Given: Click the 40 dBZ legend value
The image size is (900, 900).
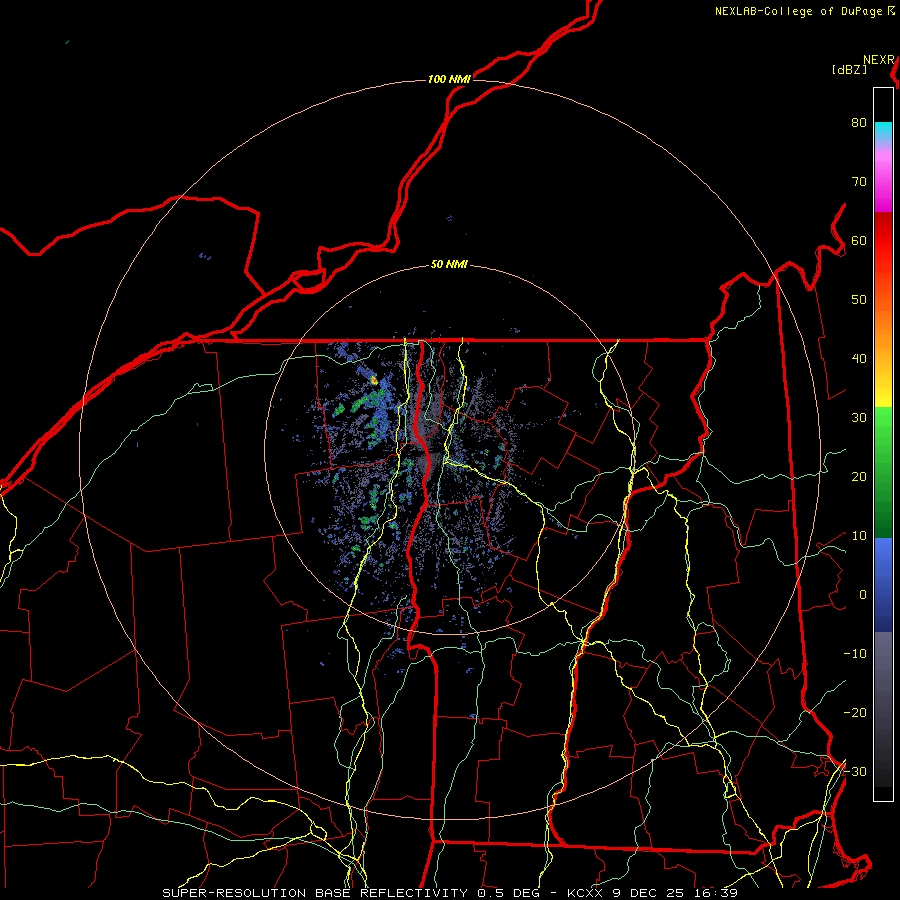Looking at the screenshot, I should (859, 359).
